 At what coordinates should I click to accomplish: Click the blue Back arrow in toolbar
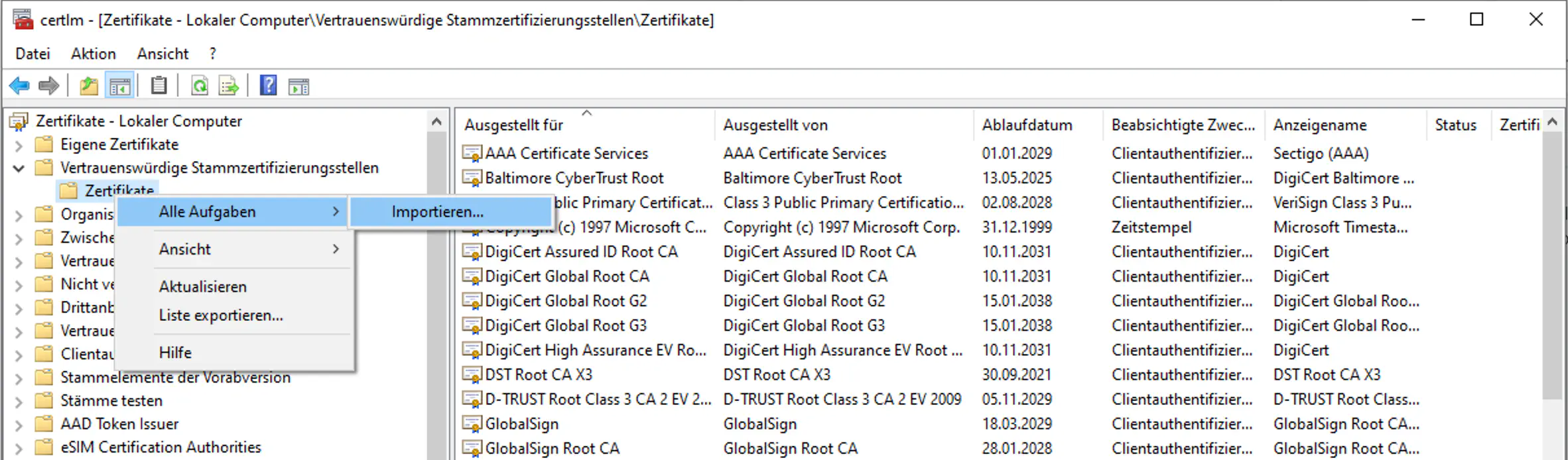click(19, 86)
